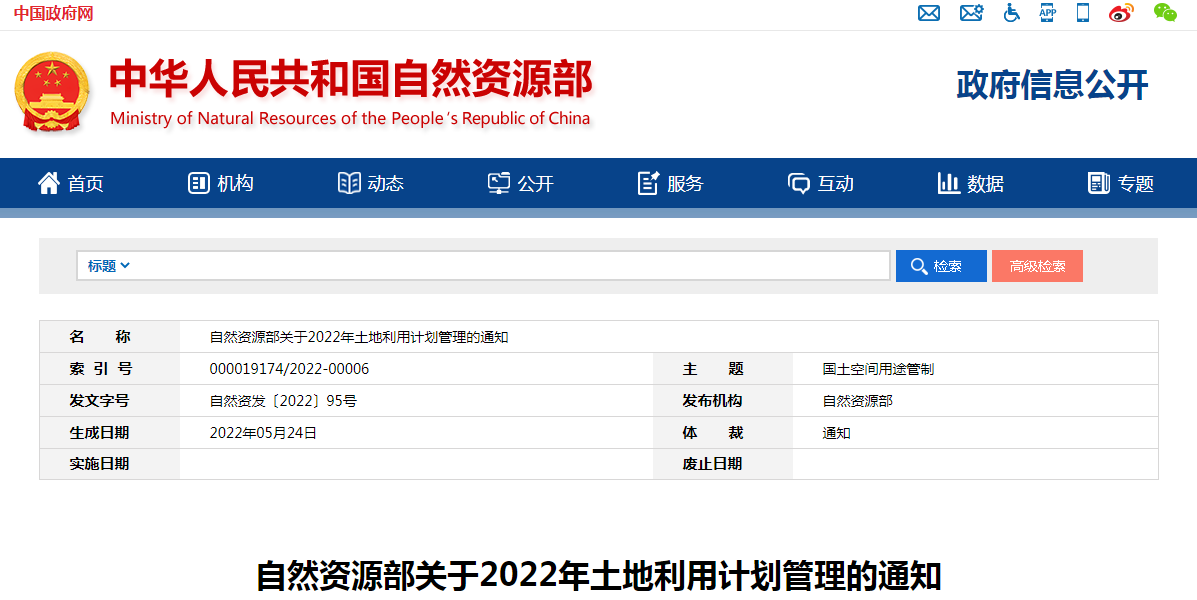
Task: Click the newspaper icon beside 专题
Action: pos(1099,183)
